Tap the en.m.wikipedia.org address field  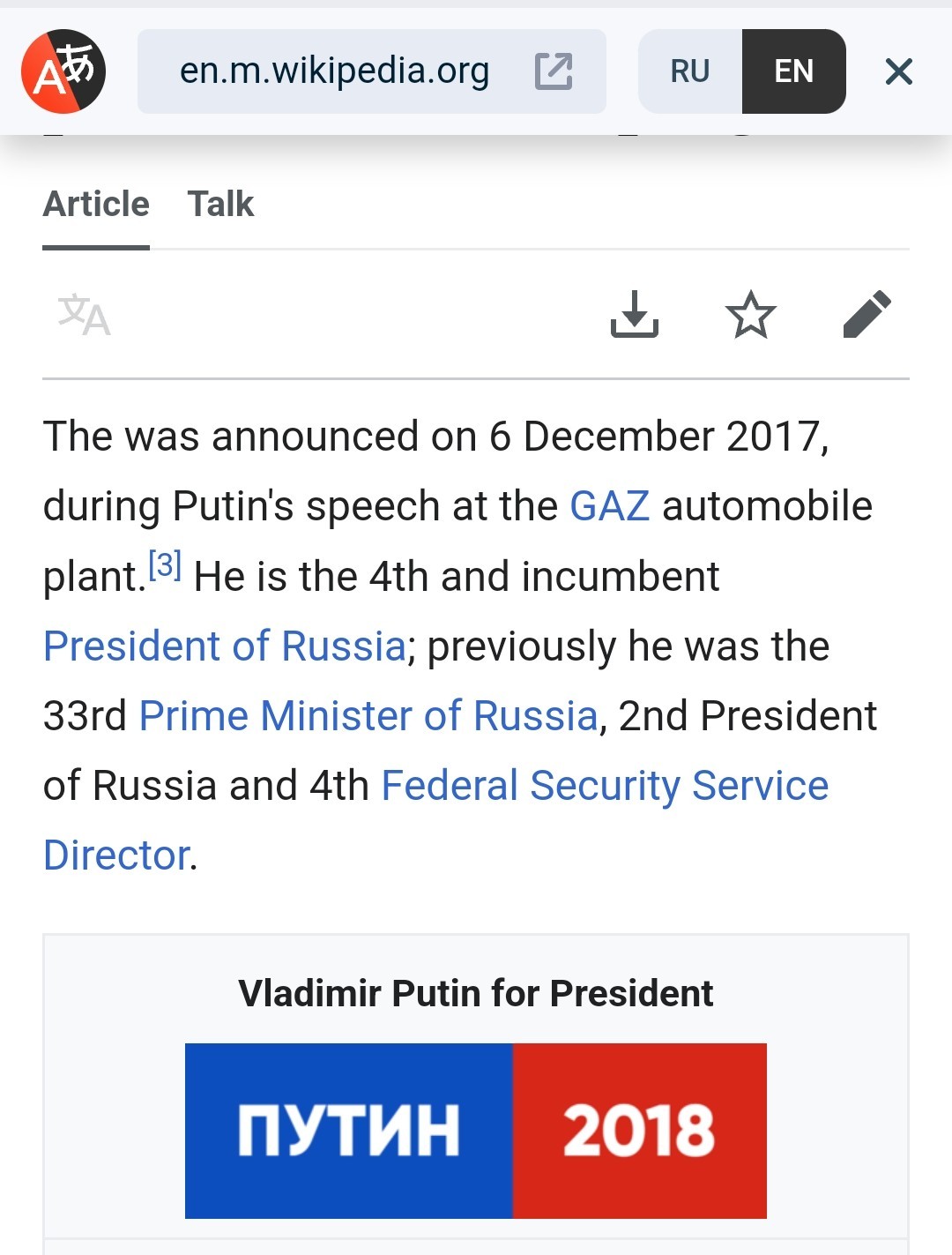tap(372, 71)
